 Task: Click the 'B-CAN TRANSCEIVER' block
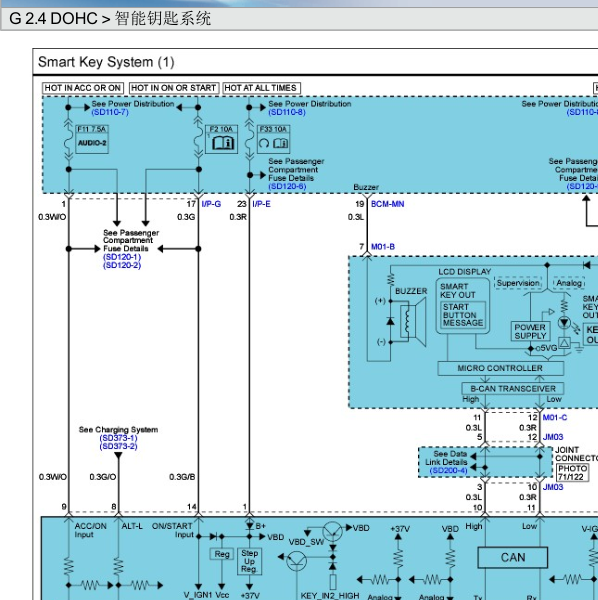pos(513,389)
